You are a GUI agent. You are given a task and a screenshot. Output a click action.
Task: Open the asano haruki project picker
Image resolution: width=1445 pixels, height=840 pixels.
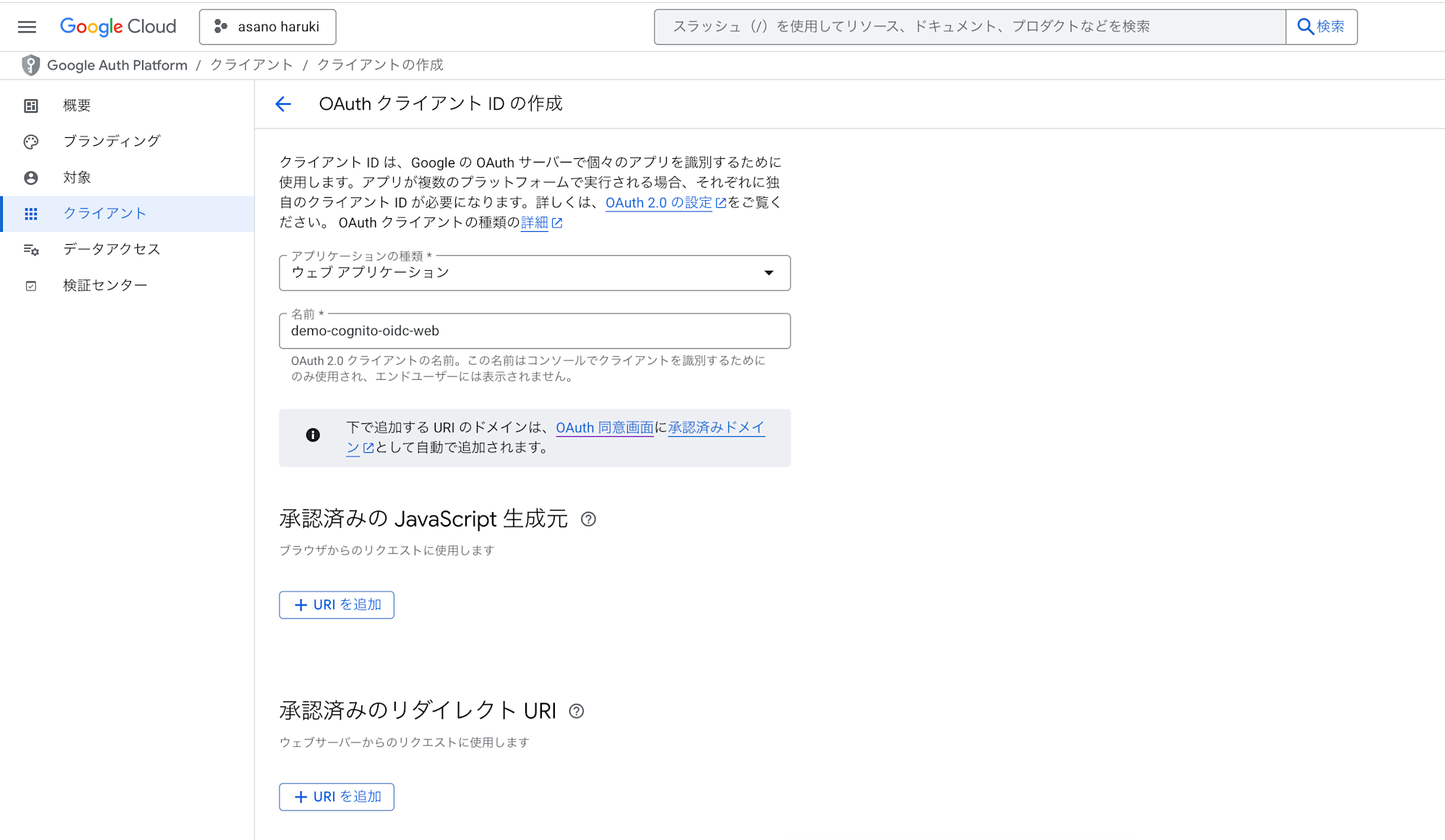click(x=267, y=27)
